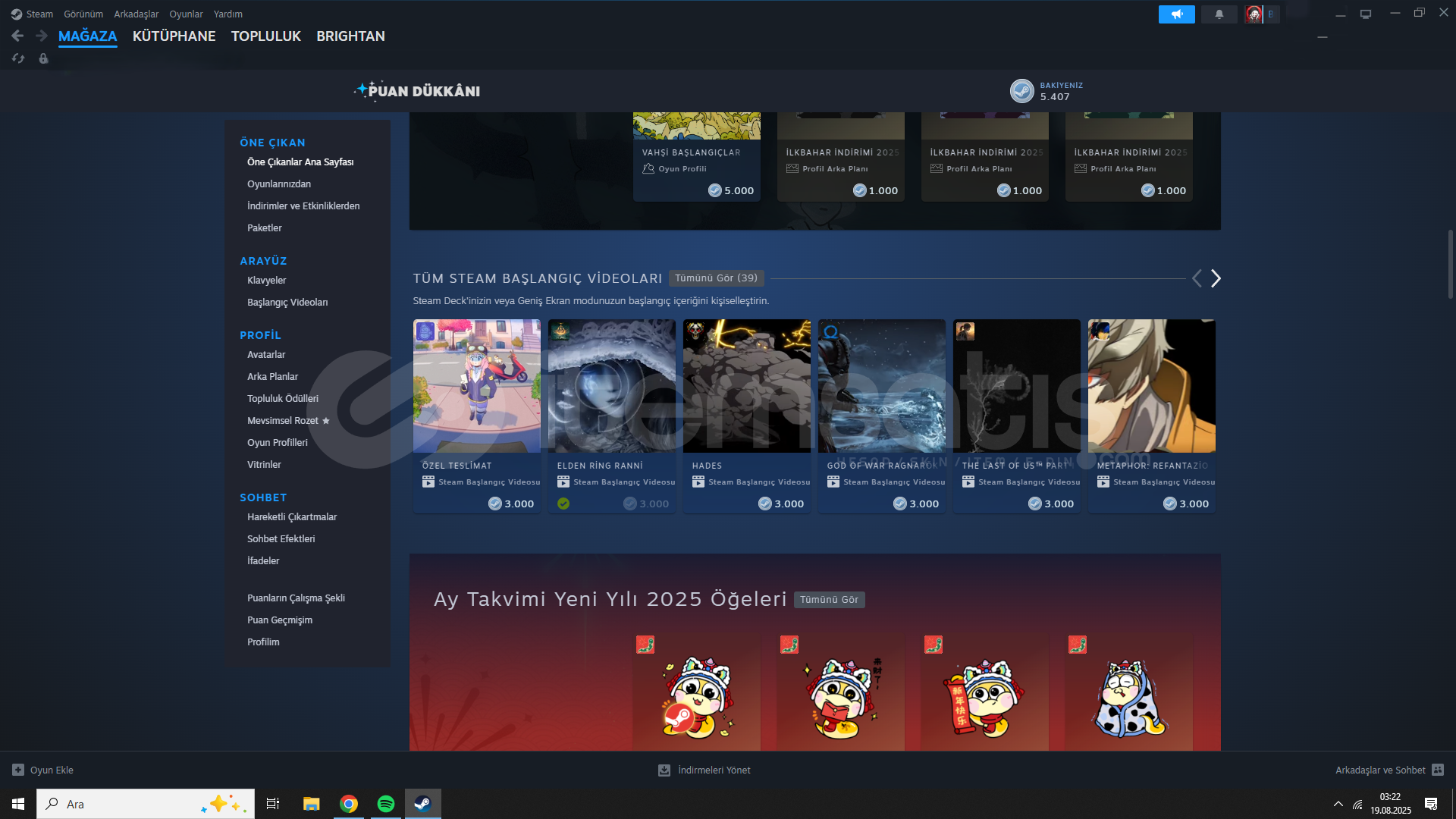Open the Arkadaşlar menu
Screen dimensions: 1456x819
136,14
